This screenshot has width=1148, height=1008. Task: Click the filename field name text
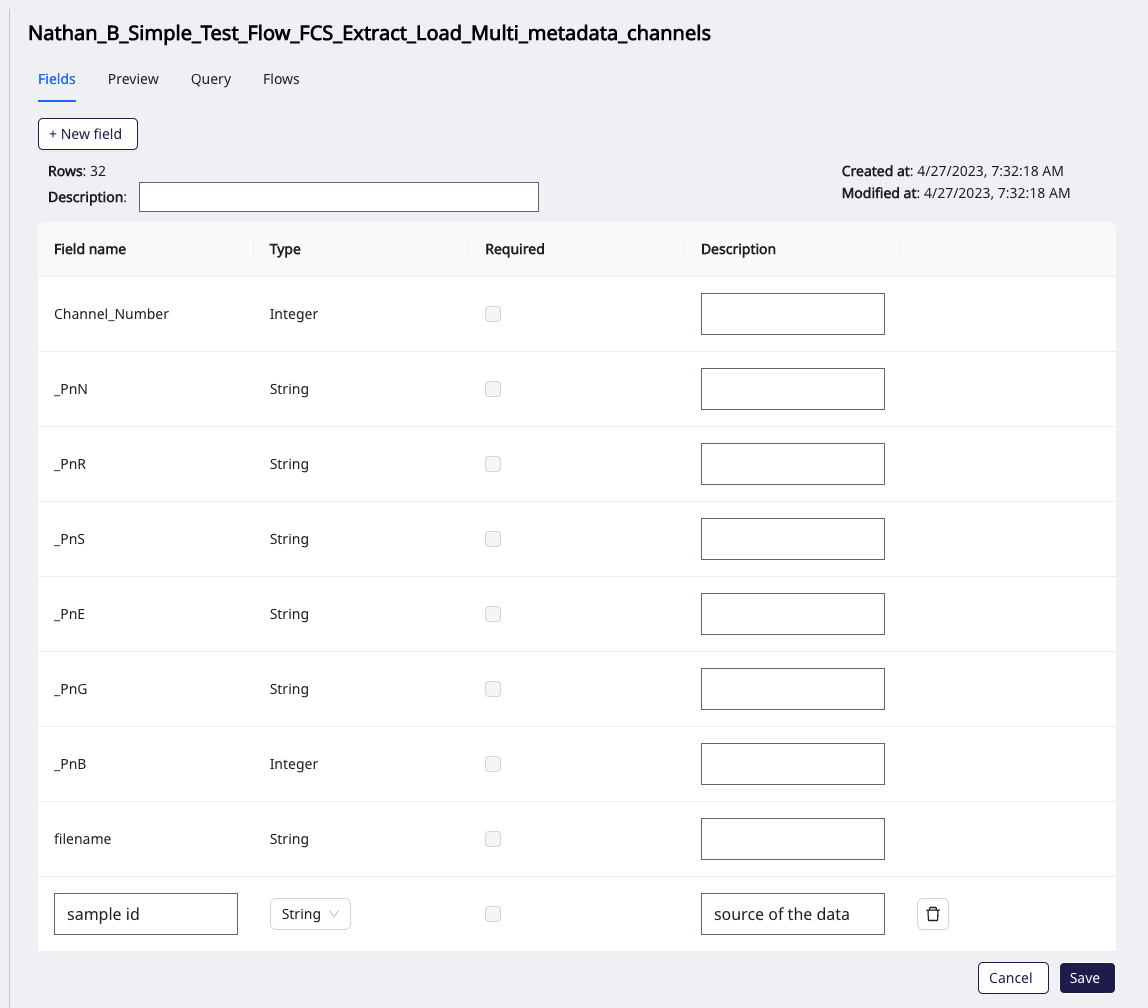[83, 839]
